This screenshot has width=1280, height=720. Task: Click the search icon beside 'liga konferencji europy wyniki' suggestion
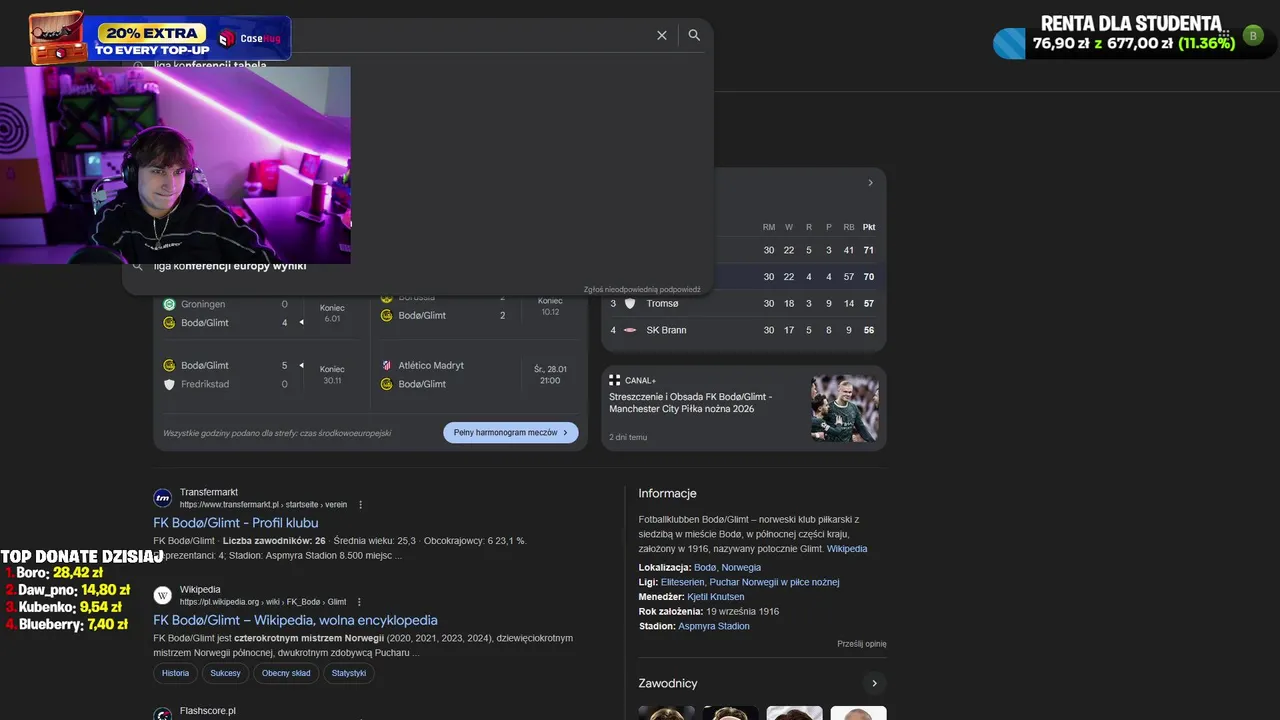[x=138, y=266]
